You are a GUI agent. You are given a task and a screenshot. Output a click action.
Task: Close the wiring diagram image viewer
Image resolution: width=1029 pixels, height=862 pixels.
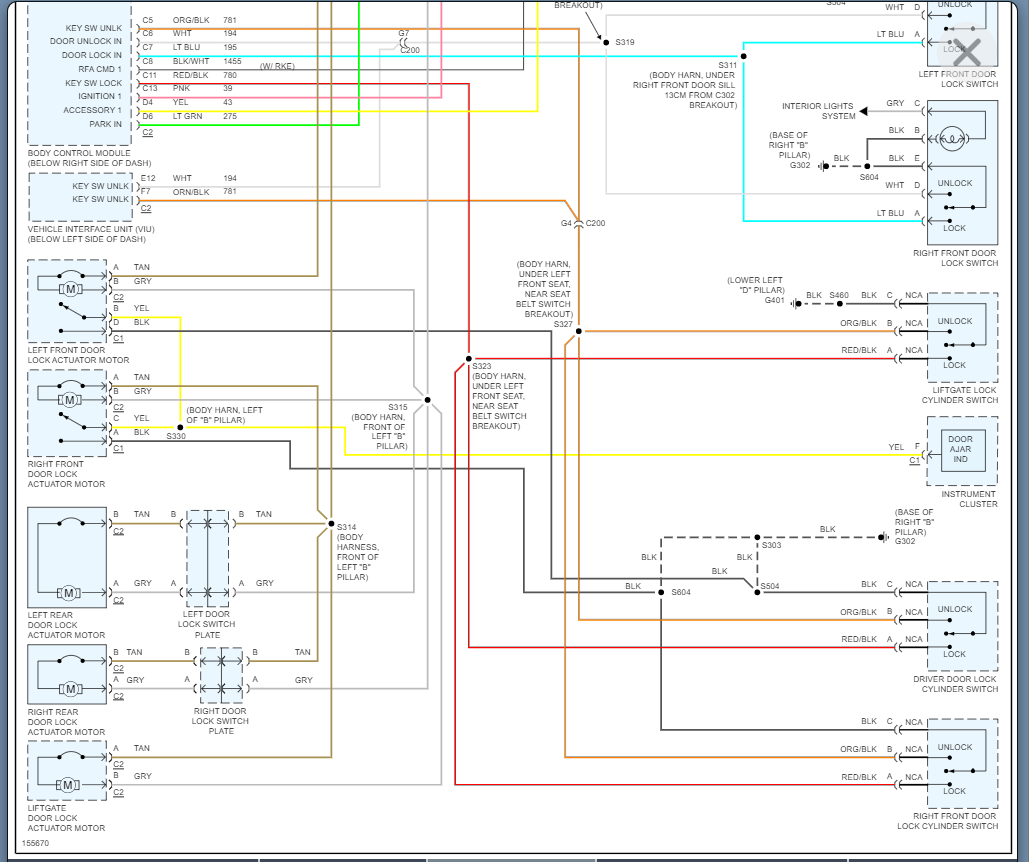click(x=966, y=50)
